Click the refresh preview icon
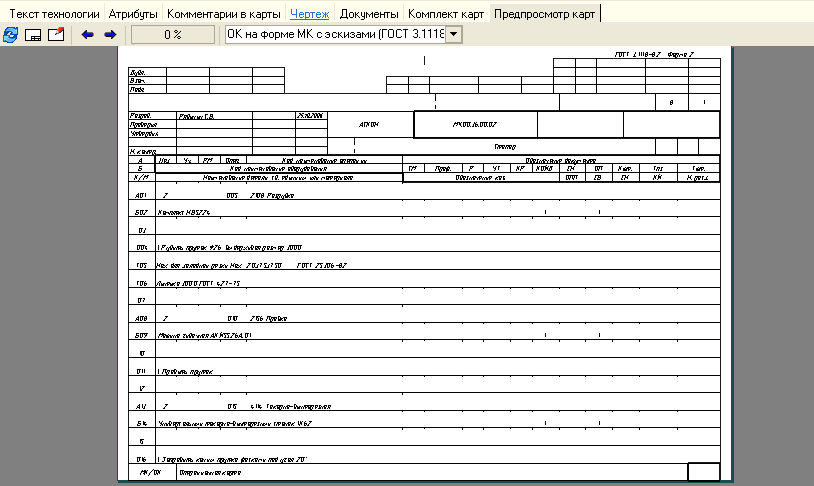 pyautogui.click(x=10, y=35)
